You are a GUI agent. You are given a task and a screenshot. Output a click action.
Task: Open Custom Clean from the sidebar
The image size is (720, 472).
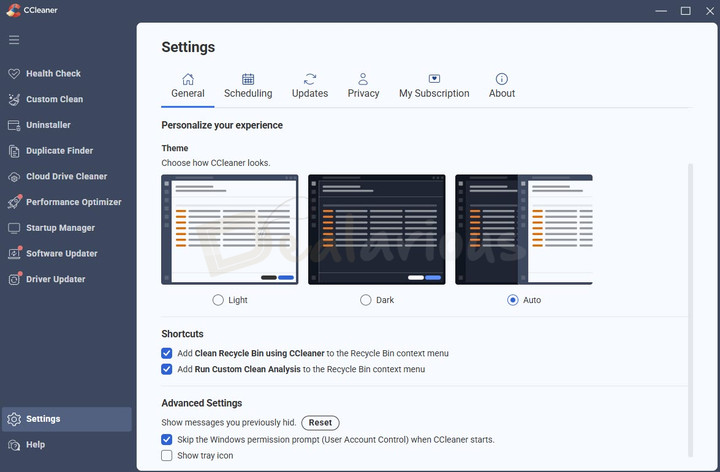(55, 99)
